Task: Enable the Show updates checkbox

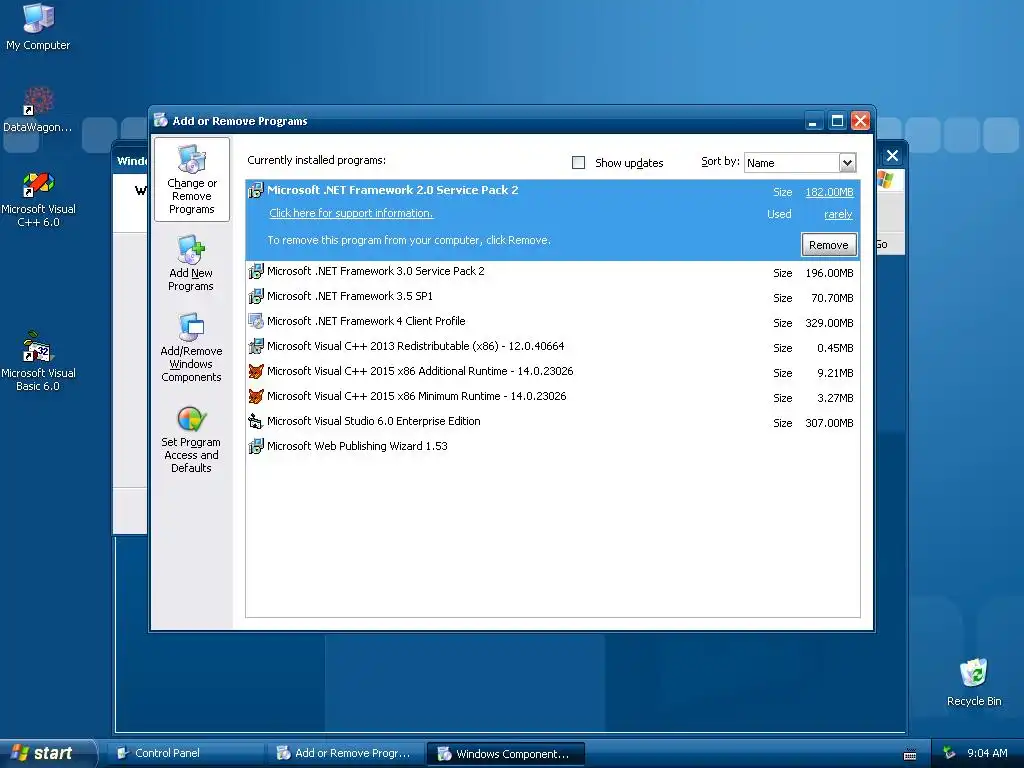Action: (579, 163)
